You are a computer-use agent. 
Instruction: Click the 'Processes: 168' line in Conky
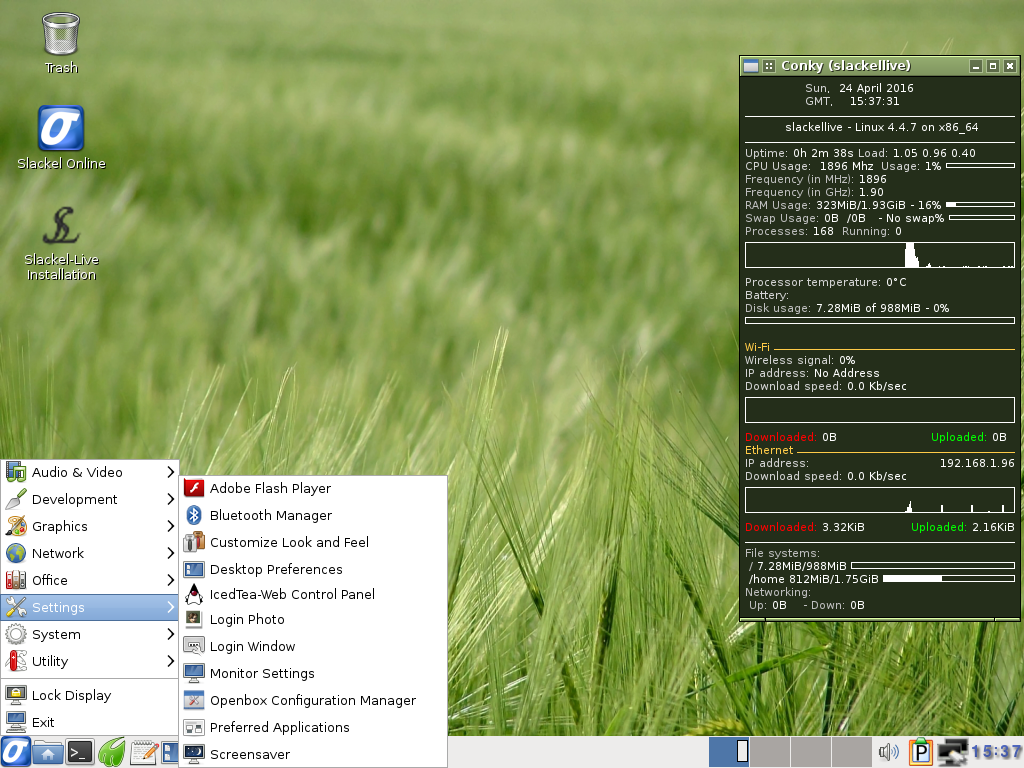click(789, 231)
